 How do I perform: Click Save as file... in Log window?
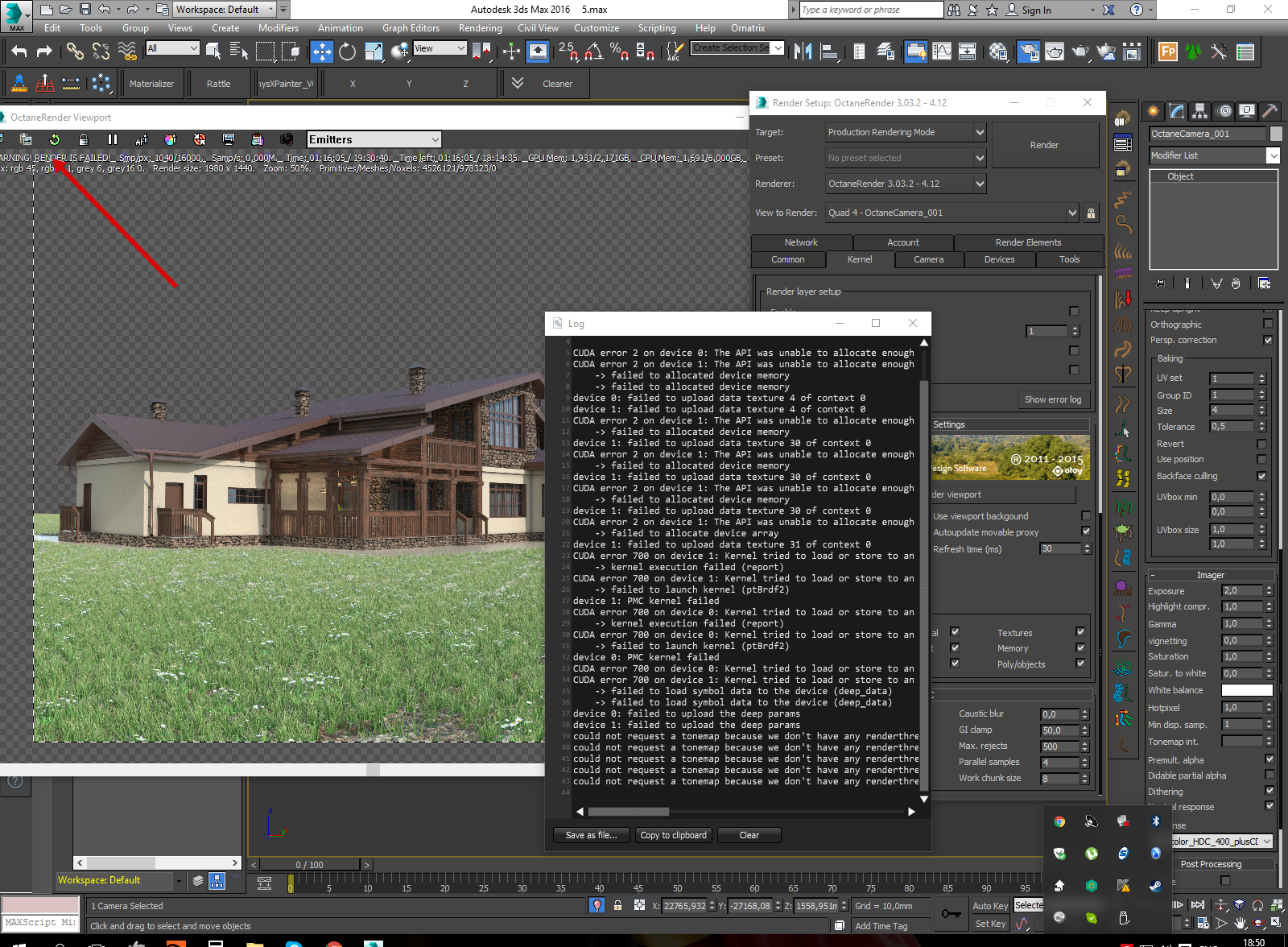(592, 835)
